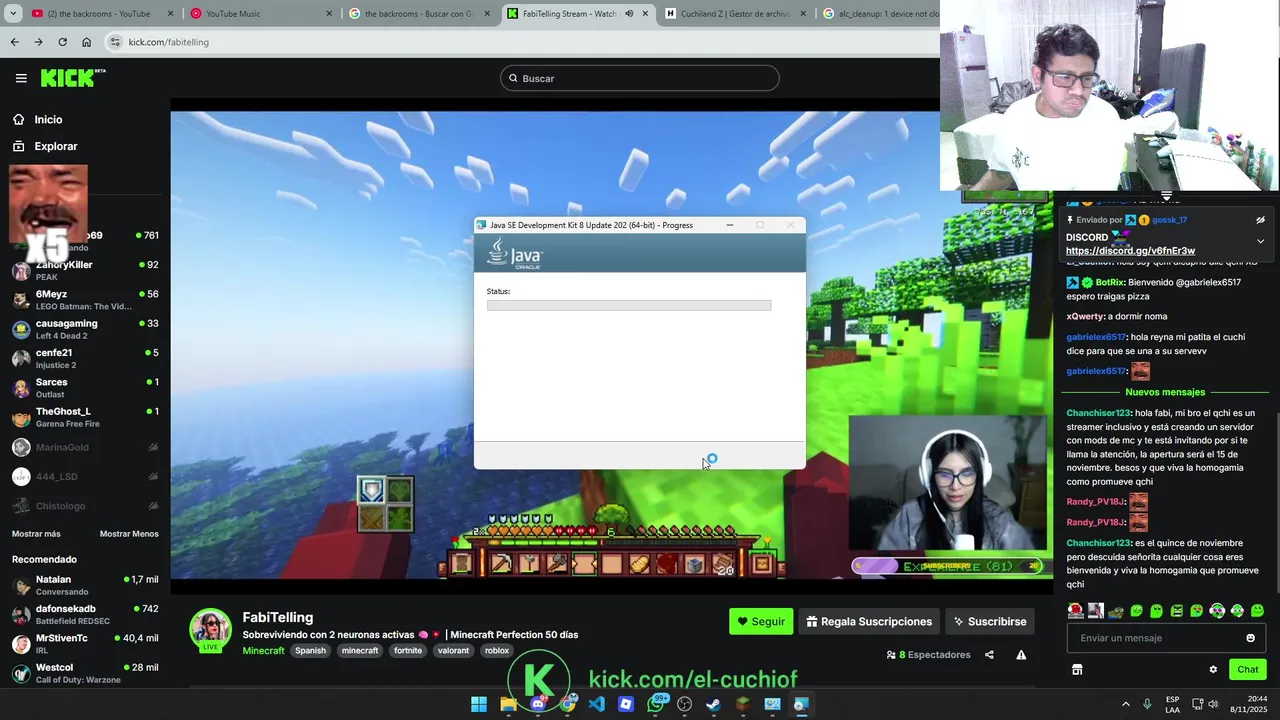
Task: Send the message with the Chat button
Action: 1248,670
